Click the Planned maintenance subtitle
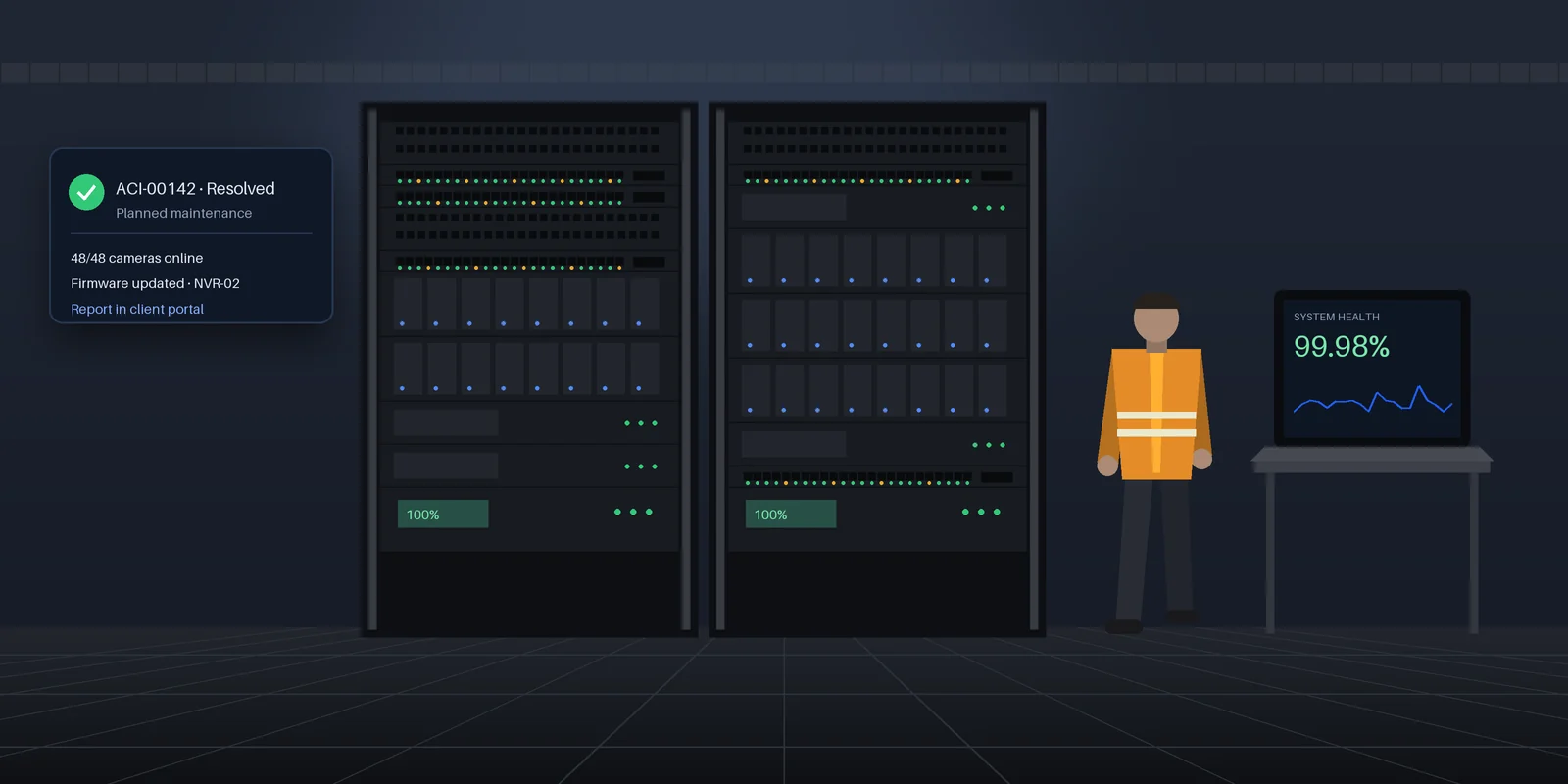 point(183,213)
